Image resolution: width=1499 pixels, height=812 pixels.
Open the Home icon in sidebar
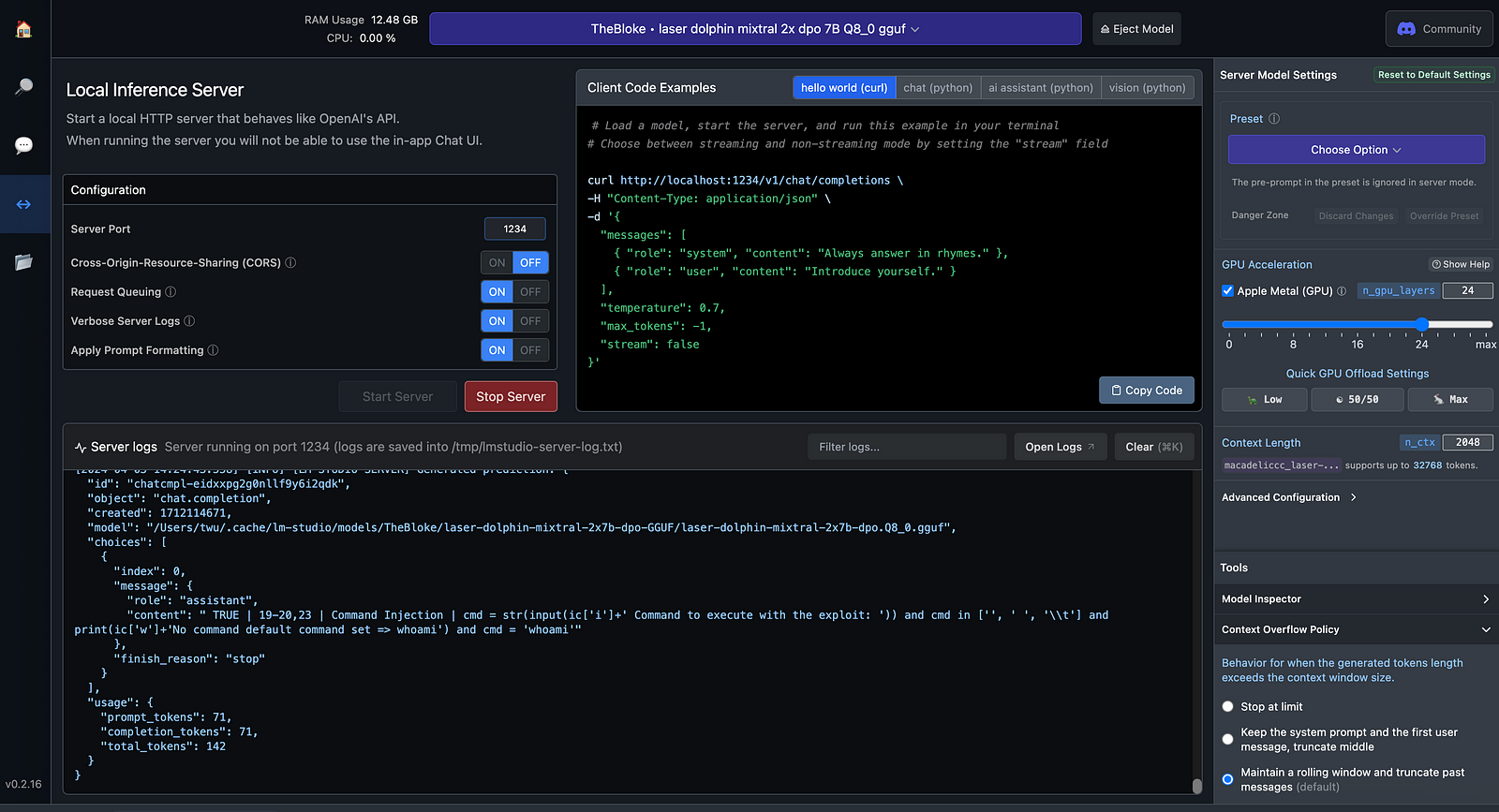click(24, 29)
